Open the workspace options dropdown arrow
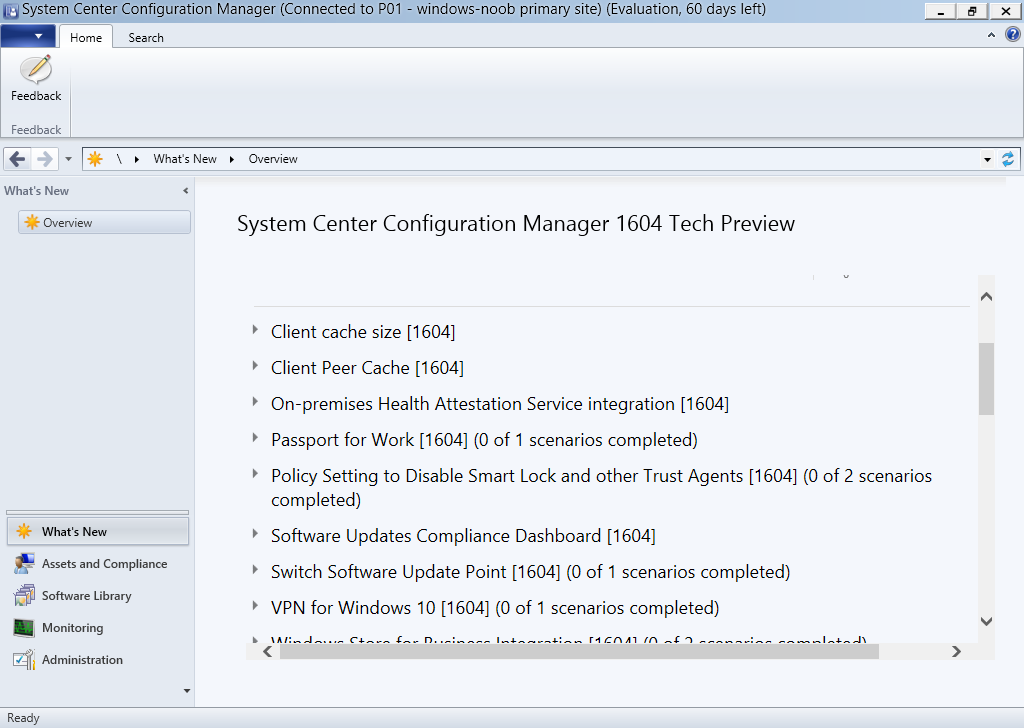The image size is (1024, 728). tap(187, 691)
